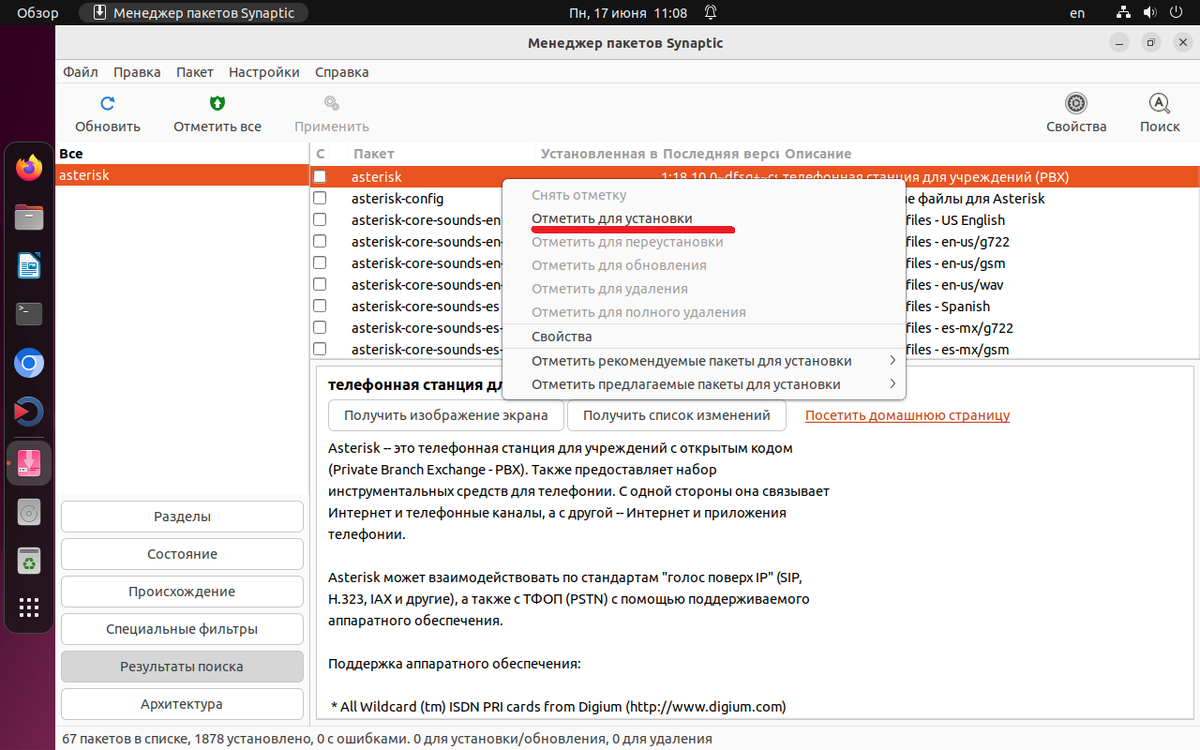Open the Пакет menu

coord(195,72)
